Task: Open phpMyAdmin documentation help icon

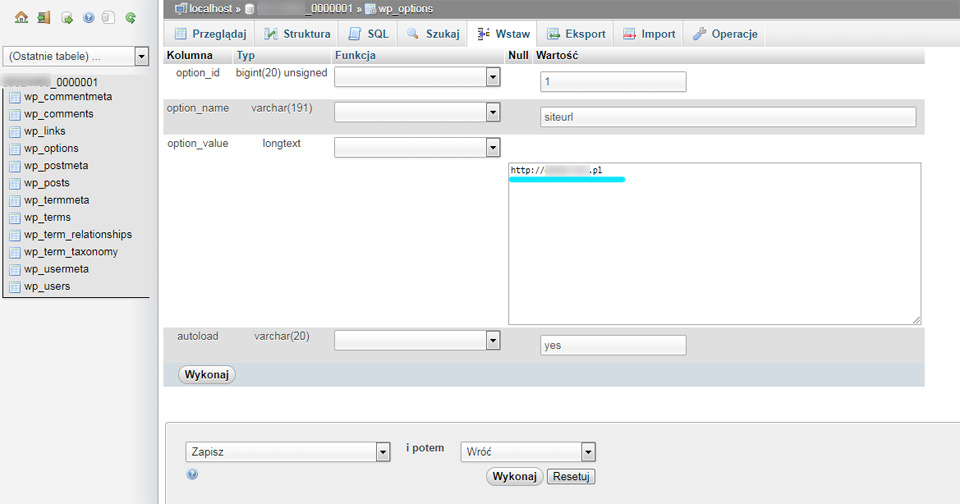Action: click(89, 18)
